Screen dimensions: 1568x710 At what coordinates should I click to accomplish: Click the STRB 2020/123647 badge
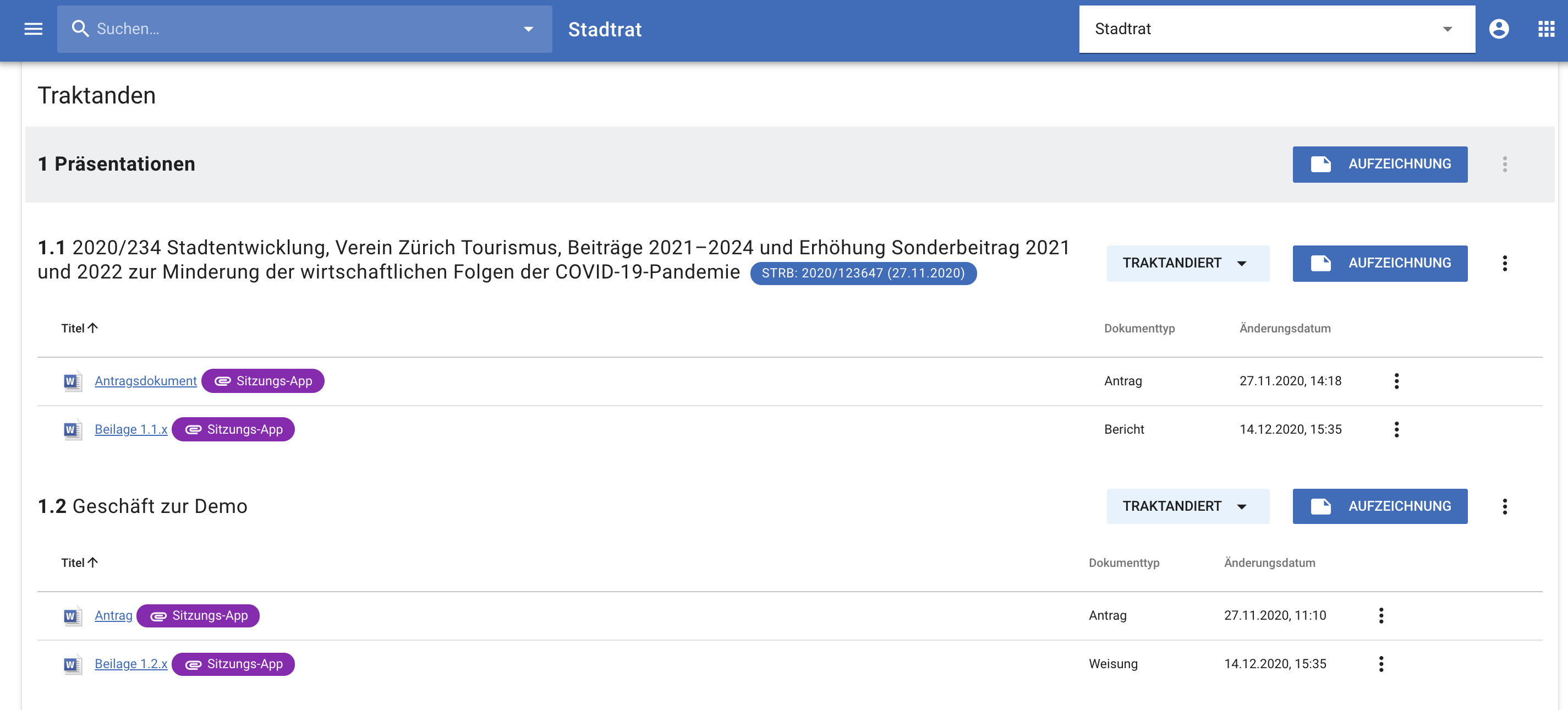point(863,273)
